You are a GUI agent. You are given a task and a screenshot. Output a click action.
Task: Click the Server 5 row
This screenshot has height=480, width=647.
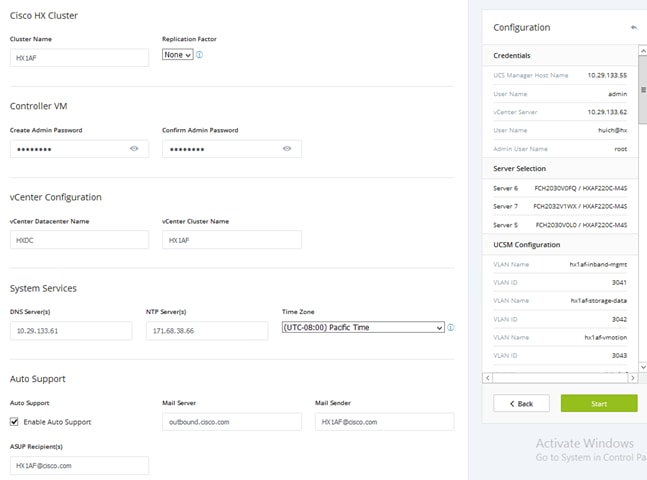[560, 225]
